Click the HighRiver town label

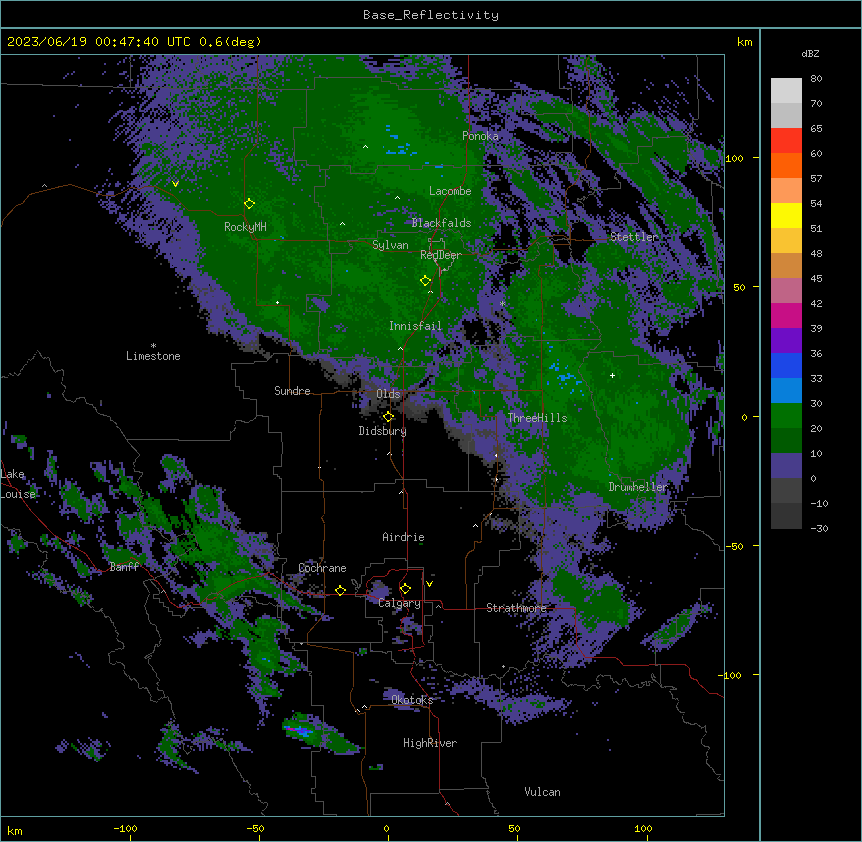tap(430, 743)
